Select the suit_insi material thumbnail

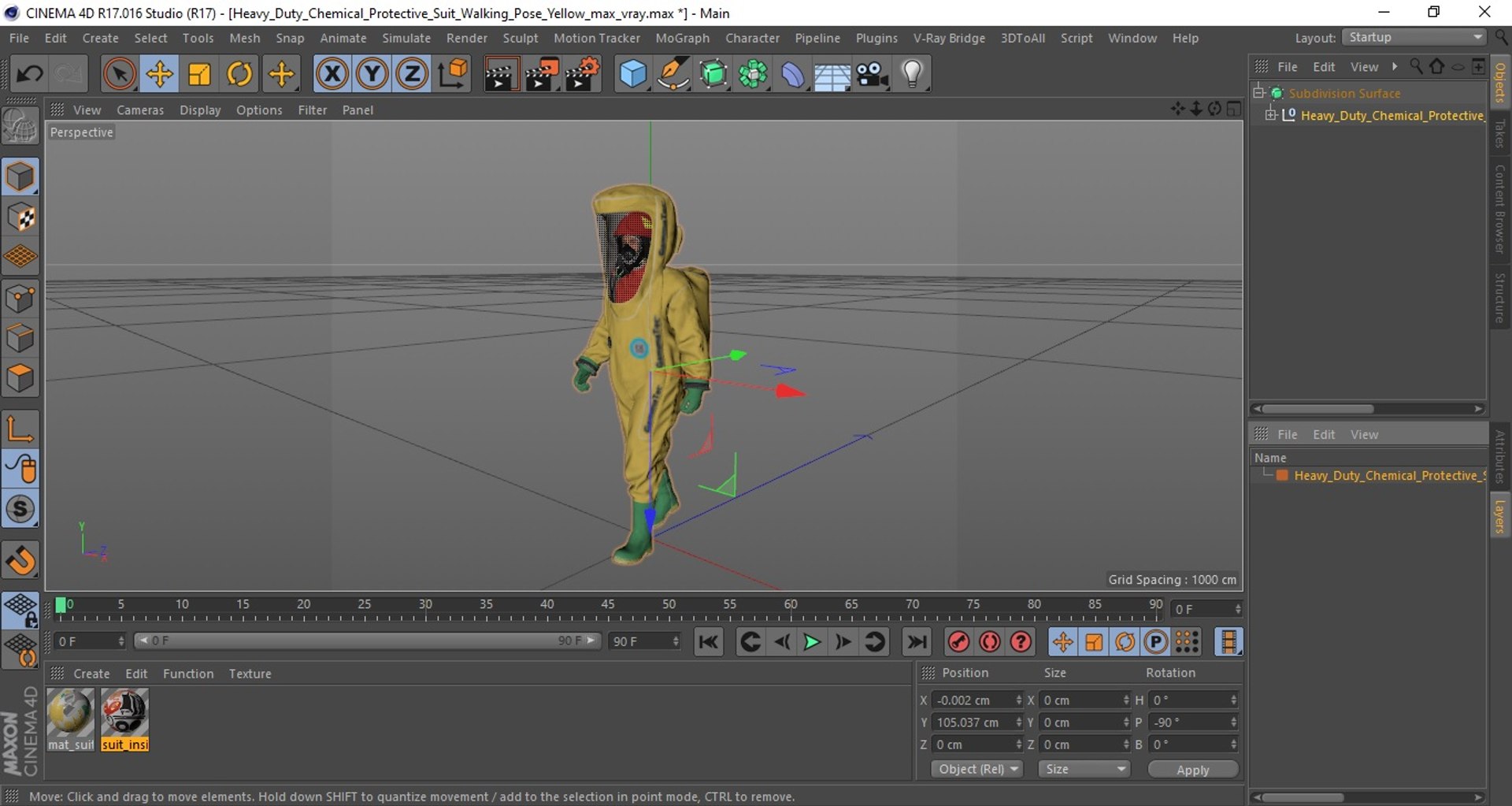pyautogui.click(x=124, y=720)
